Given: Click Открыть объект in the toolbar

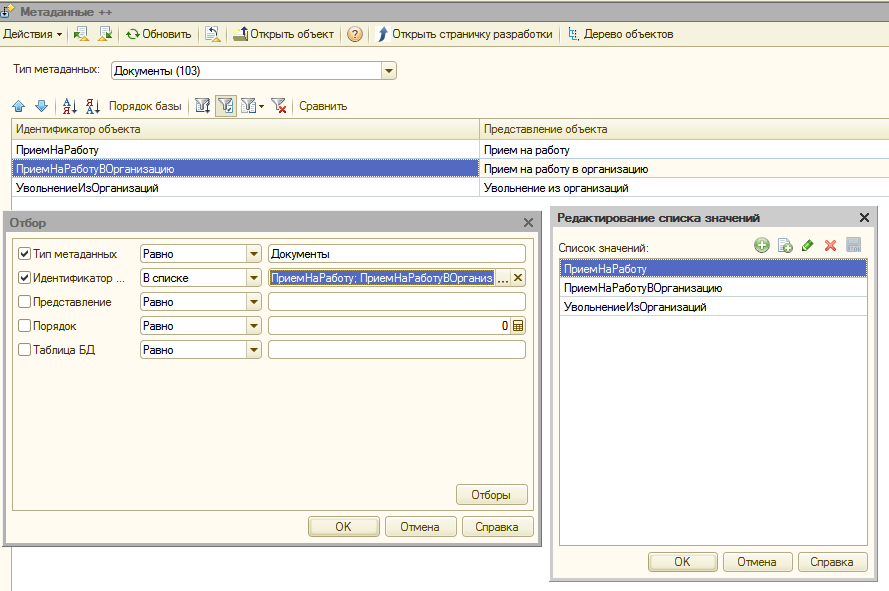Looking at the screenshot, I should pyautogui.click(x=283, y=34).
